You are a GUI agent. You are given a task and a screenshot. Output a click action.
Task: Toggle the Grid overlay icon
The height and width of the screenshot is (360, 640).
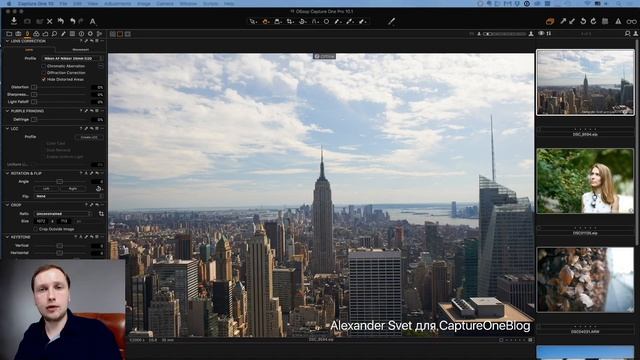coord(605,21)
